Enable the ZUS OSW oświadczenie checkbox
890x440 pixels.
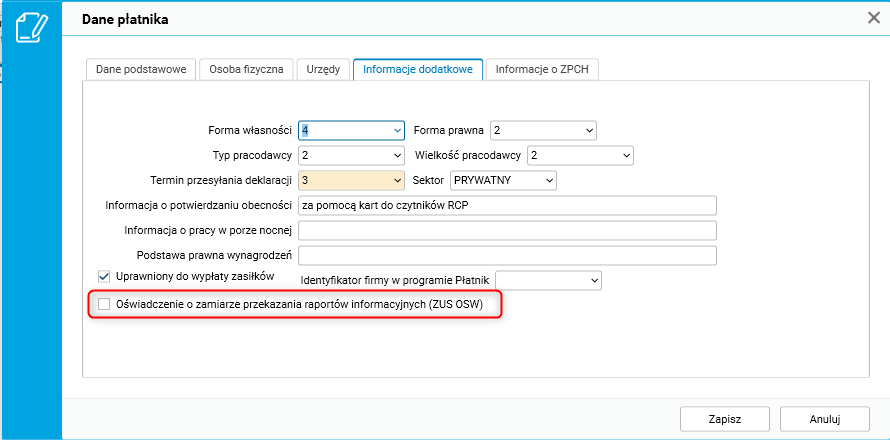tap(104, 304)
